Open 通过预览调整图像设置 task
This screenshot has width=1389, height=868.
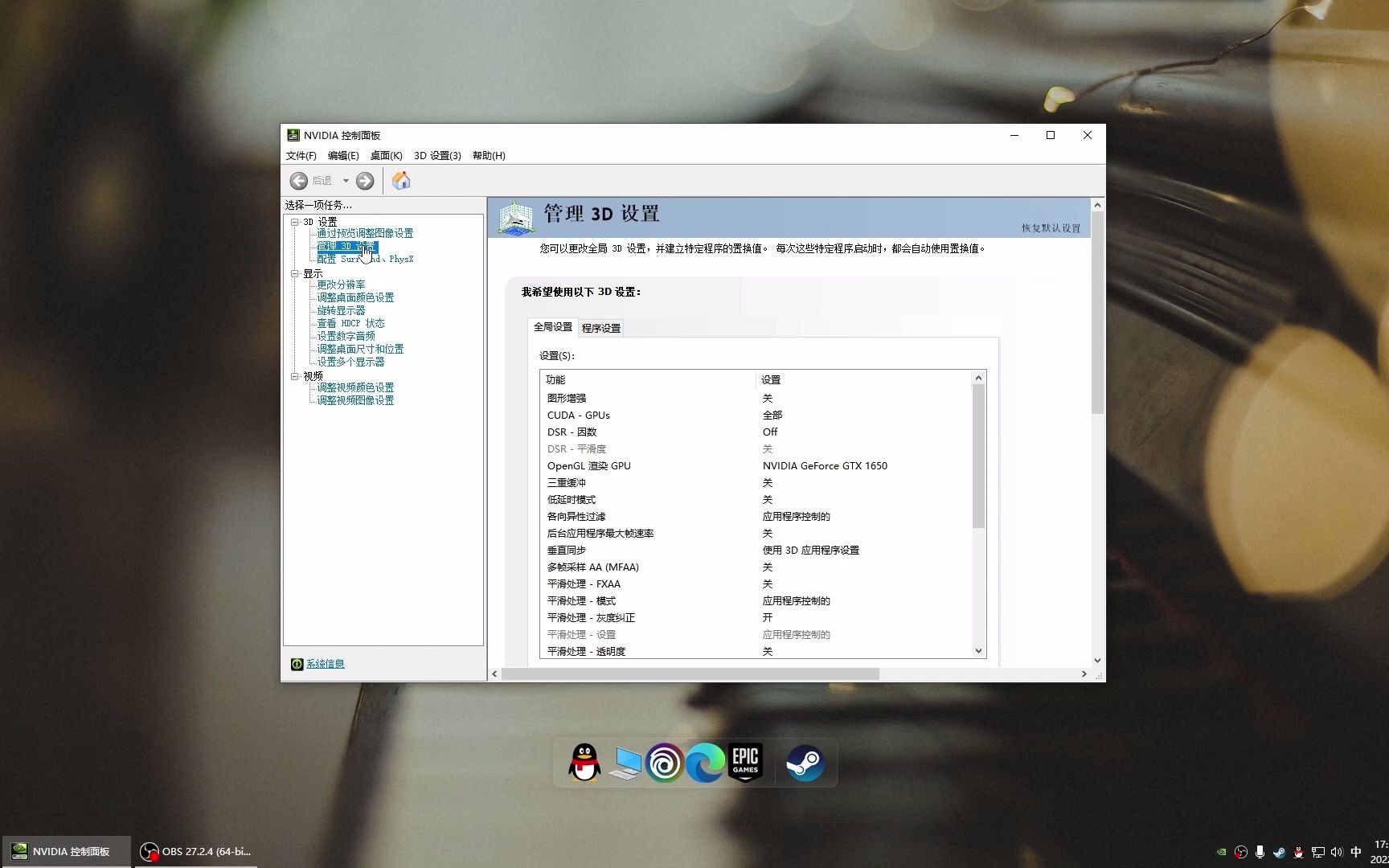pos(365,233)
